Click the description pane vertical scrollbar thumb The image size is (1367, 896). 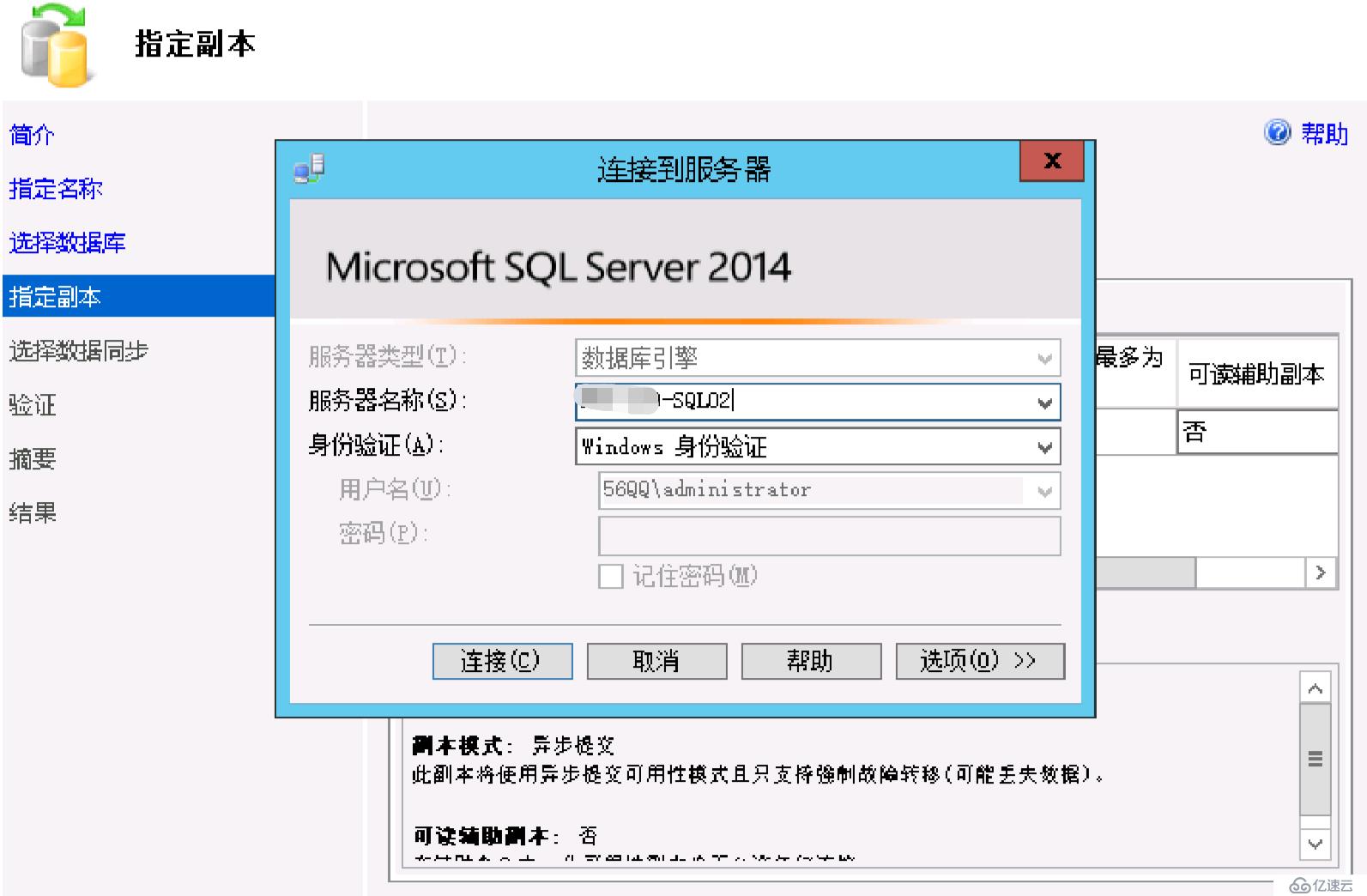click(x=1315, y=759)
